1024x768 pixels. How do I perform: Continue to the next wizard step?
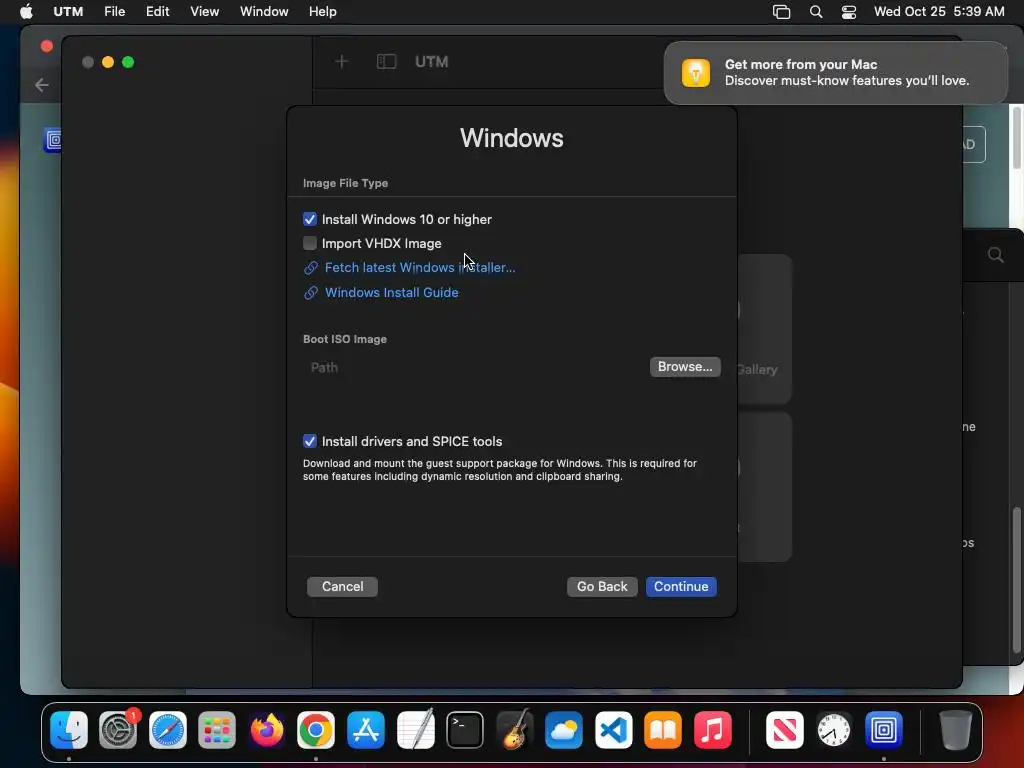[681, 586]
